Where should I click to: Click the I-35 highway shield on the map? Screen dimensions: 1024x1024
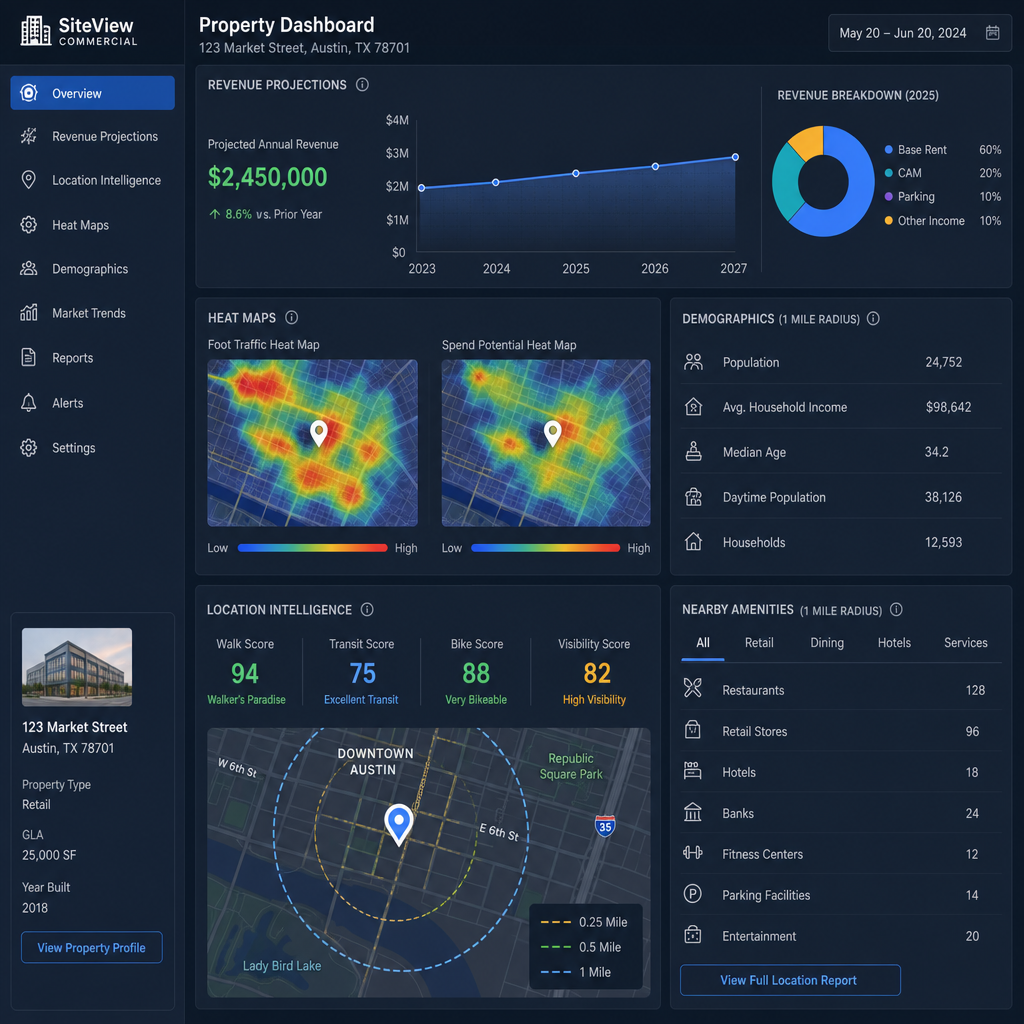point(605,826)
